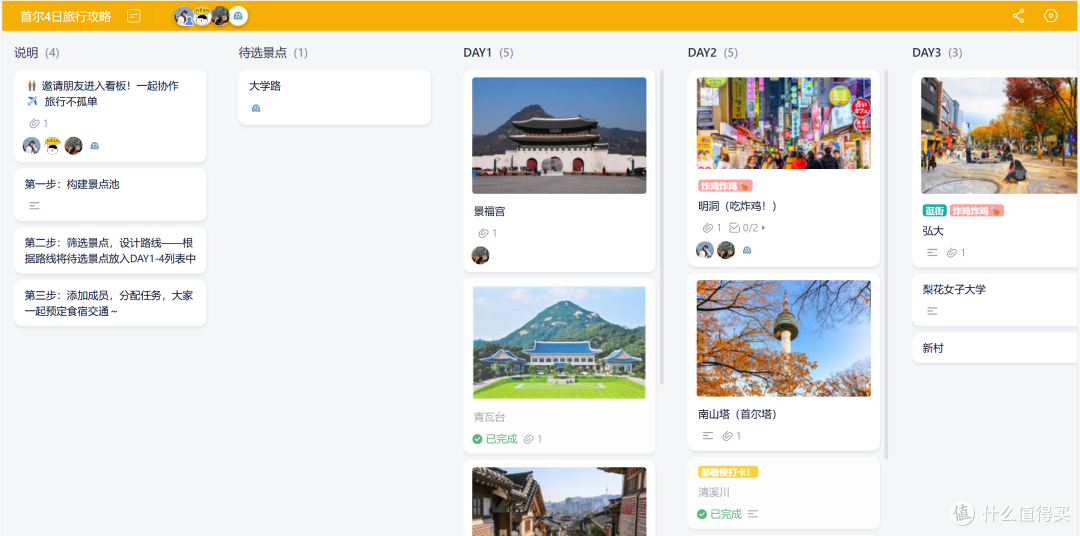
Task: Click the 弘大 card title
Action: click(x=933, y=231)
